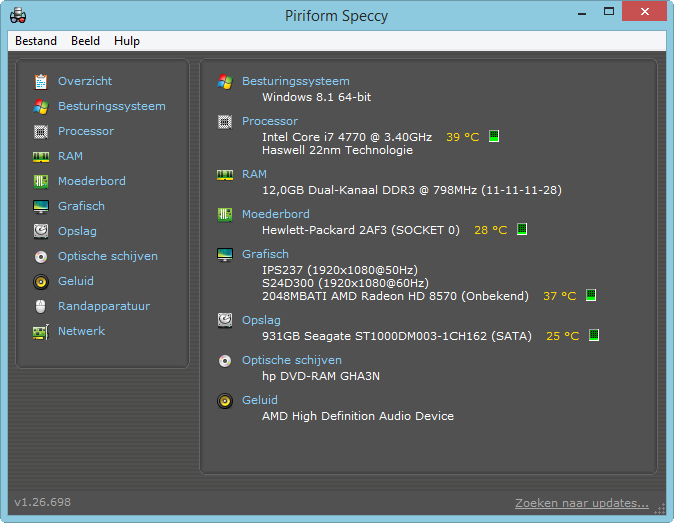Click the Netwerk card icon in sidebar
The width and height of the screenshot is (674, 523).
(41, 332)
